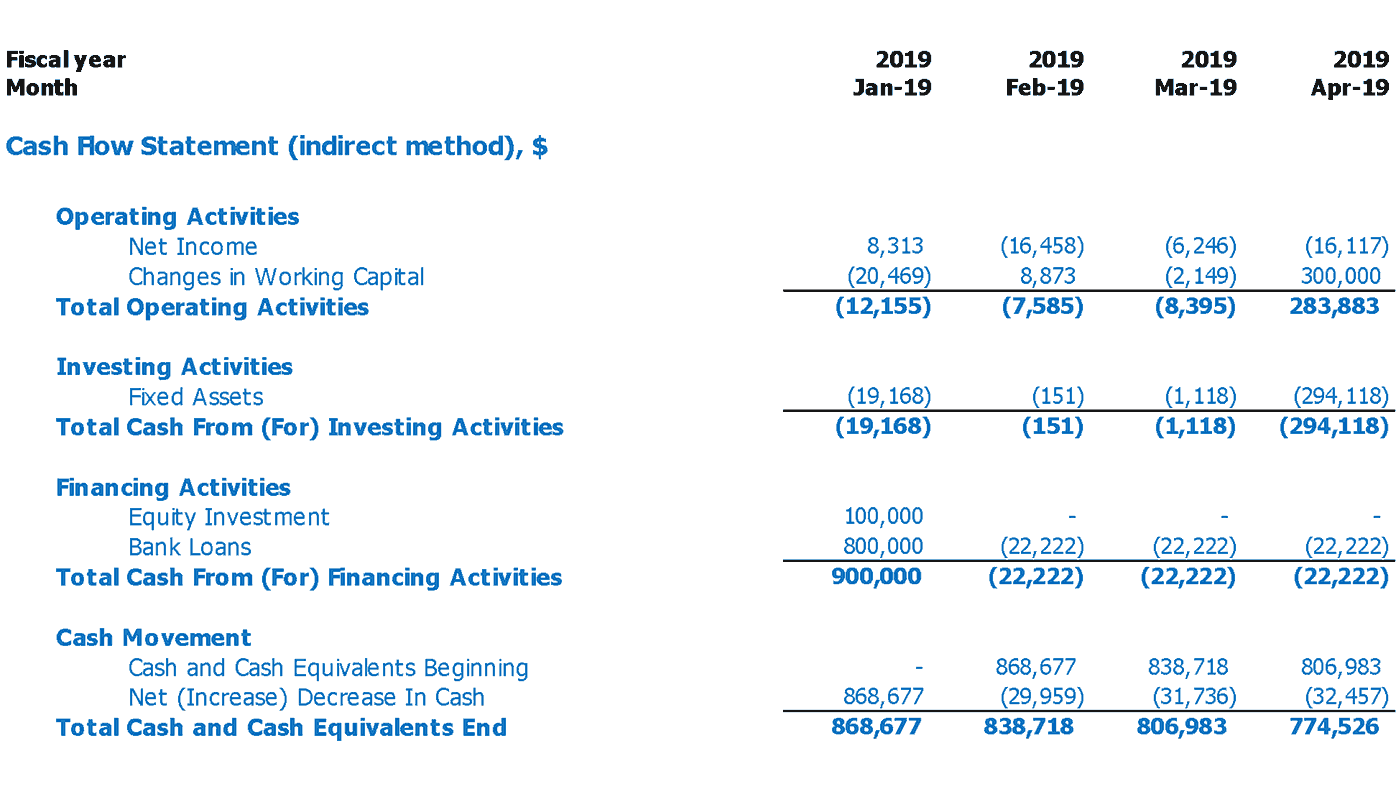Select the Apr-19 month column header
The width and height of the screenshot is (1396, 786).
1349,88
